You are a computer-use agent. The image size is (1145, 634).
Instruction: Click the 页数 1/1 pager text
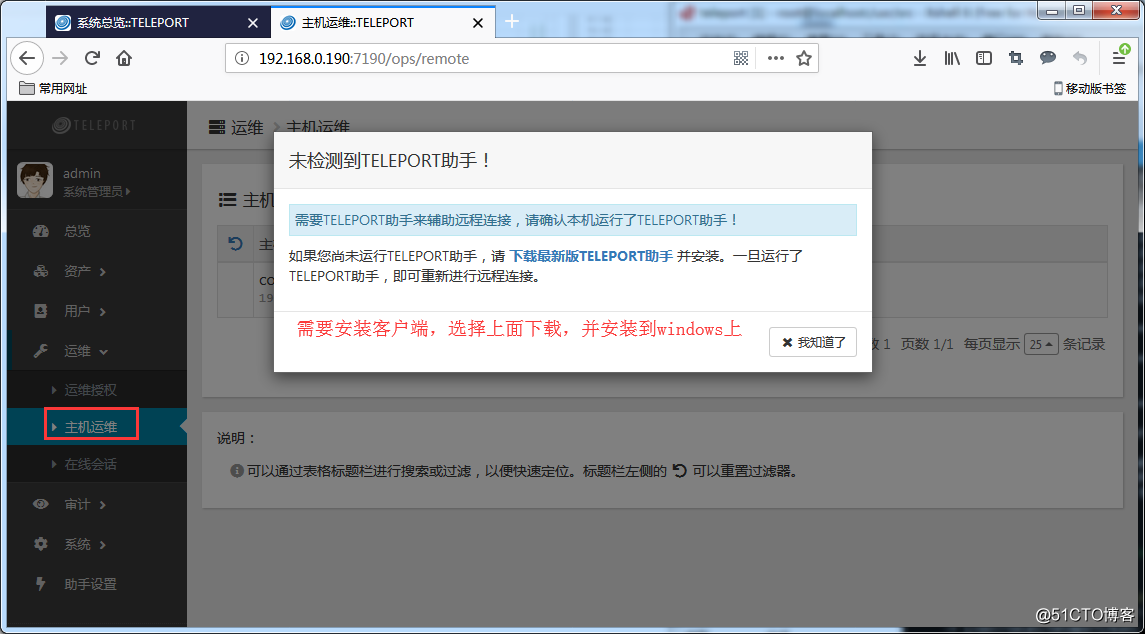[927, 343]
